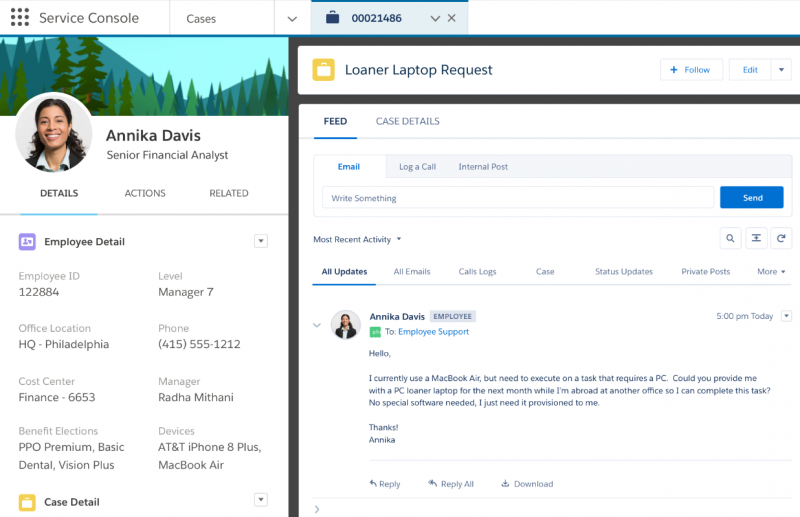
Task: Select the Email publisher tab
Action: [349, 167]
